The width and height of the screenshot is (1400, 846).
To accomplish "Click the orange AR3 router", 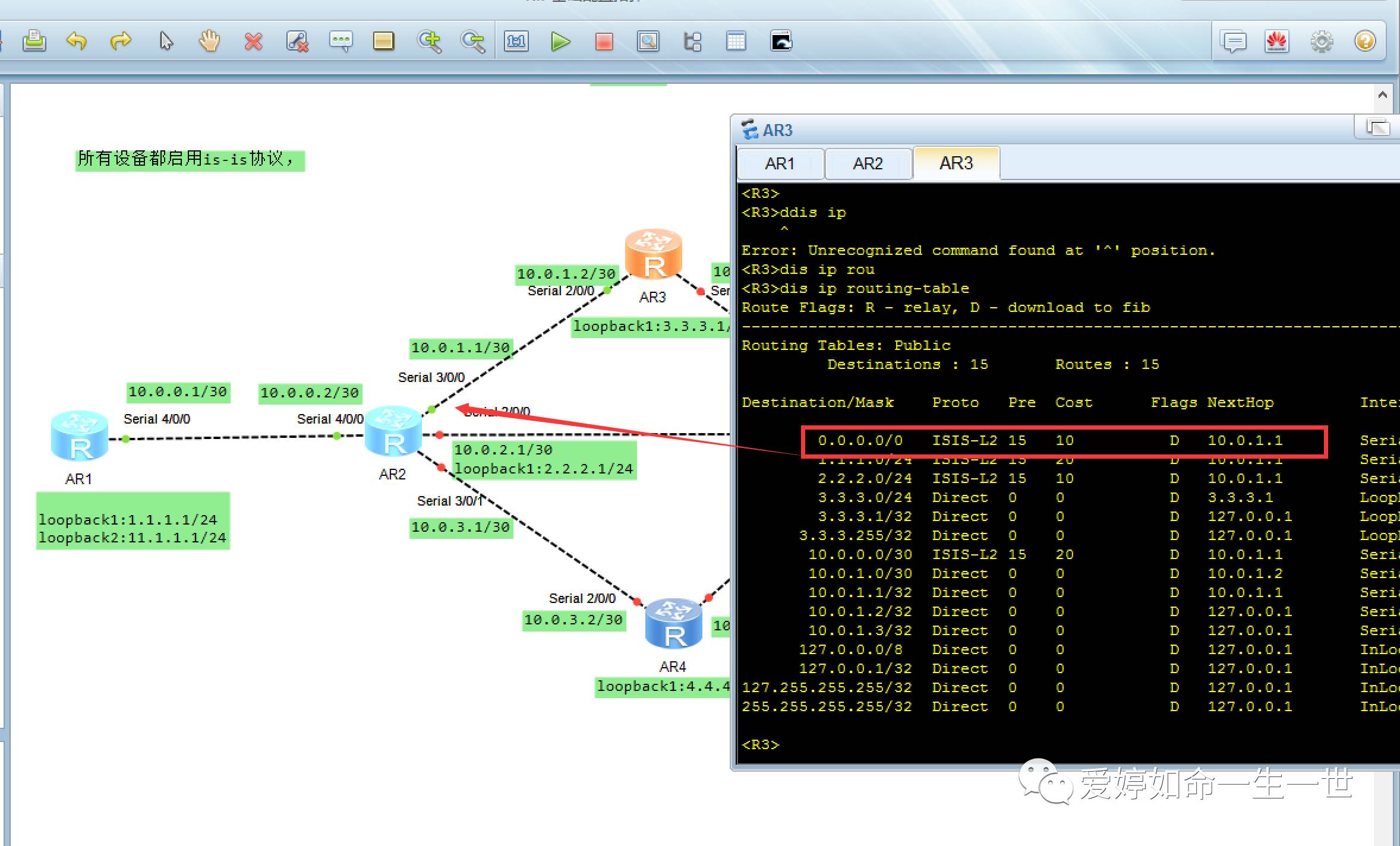I will [653, 255].
